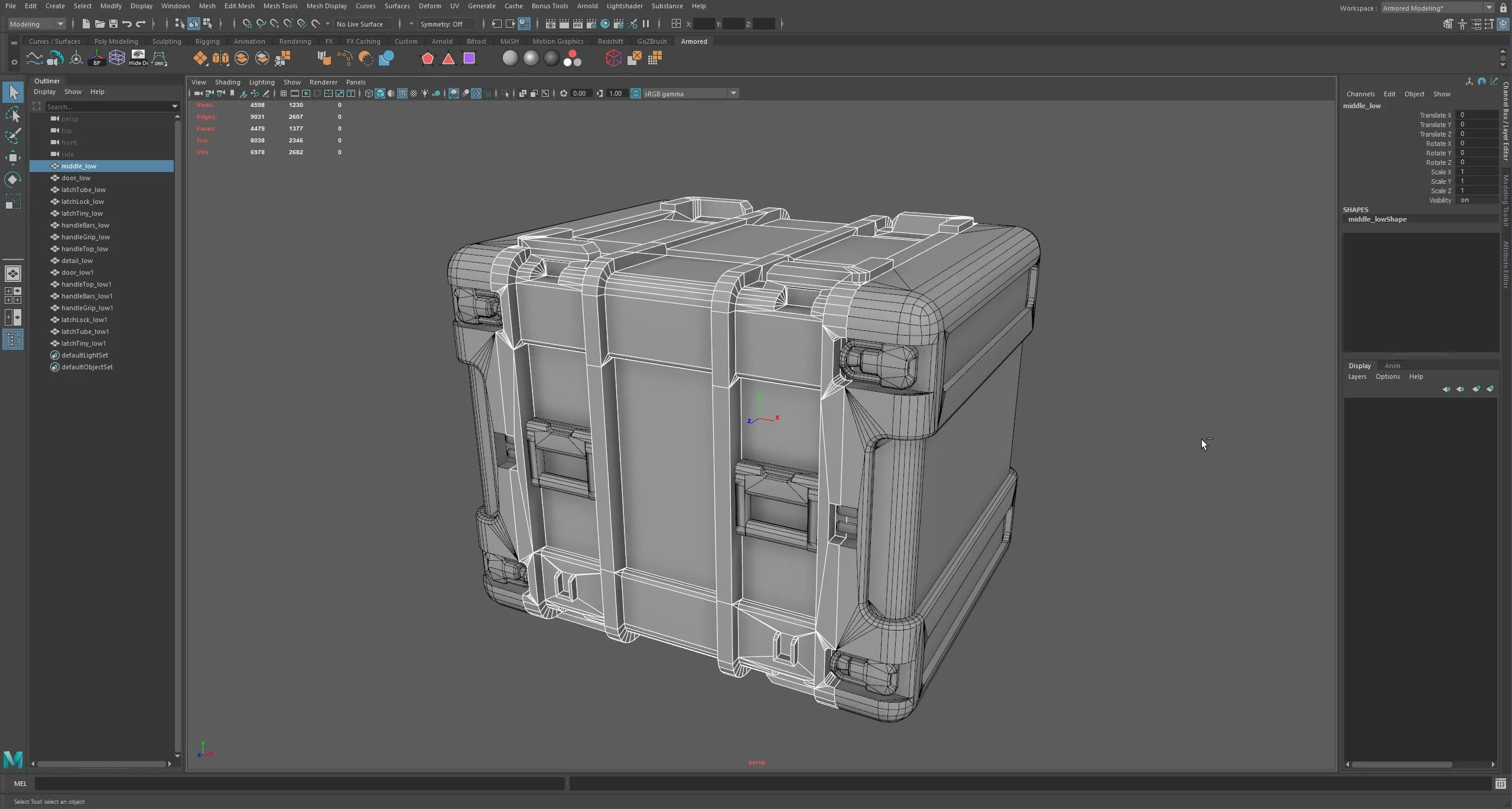Screen dimensions: 1512x809
Task: Click the red wireframe cube shelf icon
Action: (613, 58)
